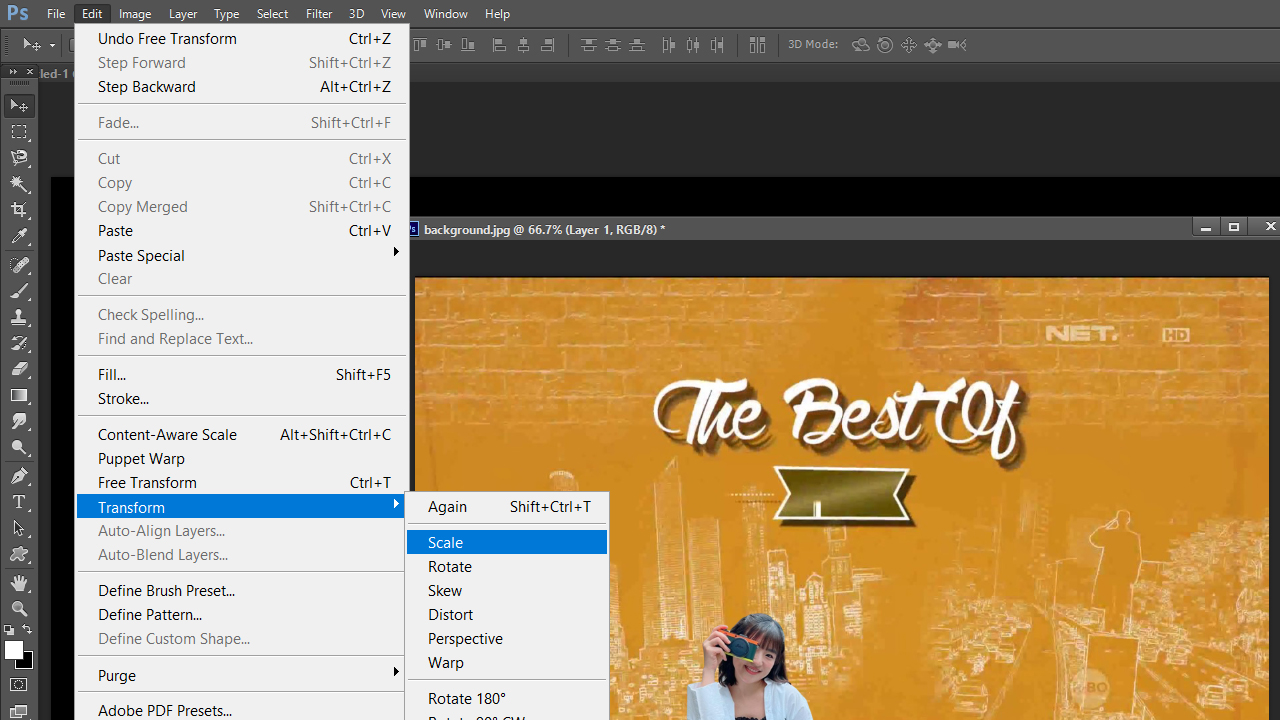Choose 3D Zoom camera icon

click(x=957, y=45)
